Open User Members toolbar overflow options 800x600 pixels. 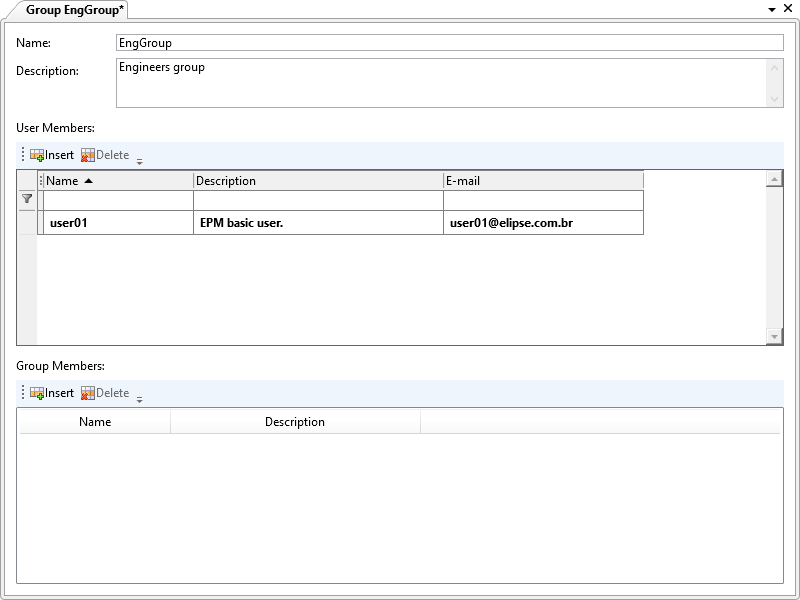click(x=139, y=161)
